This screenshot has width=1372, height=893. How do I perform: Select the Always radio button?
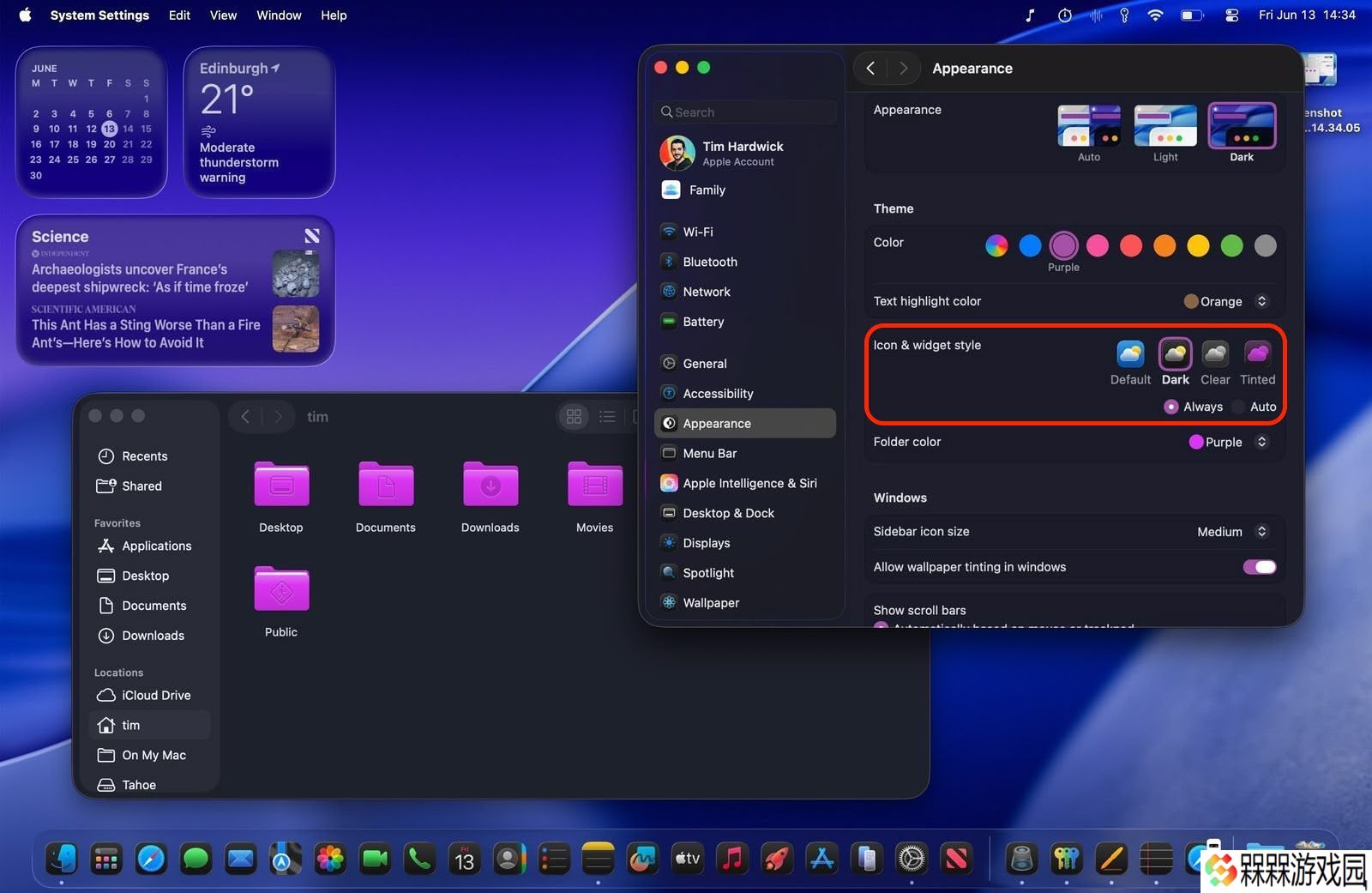(x=1171, y=407)
